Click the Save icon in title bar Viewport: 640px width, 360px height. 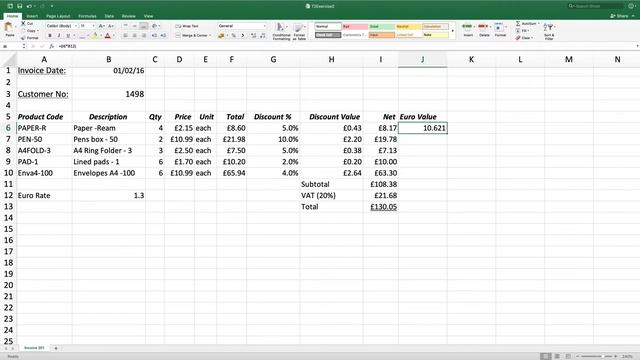coord(19,6)
